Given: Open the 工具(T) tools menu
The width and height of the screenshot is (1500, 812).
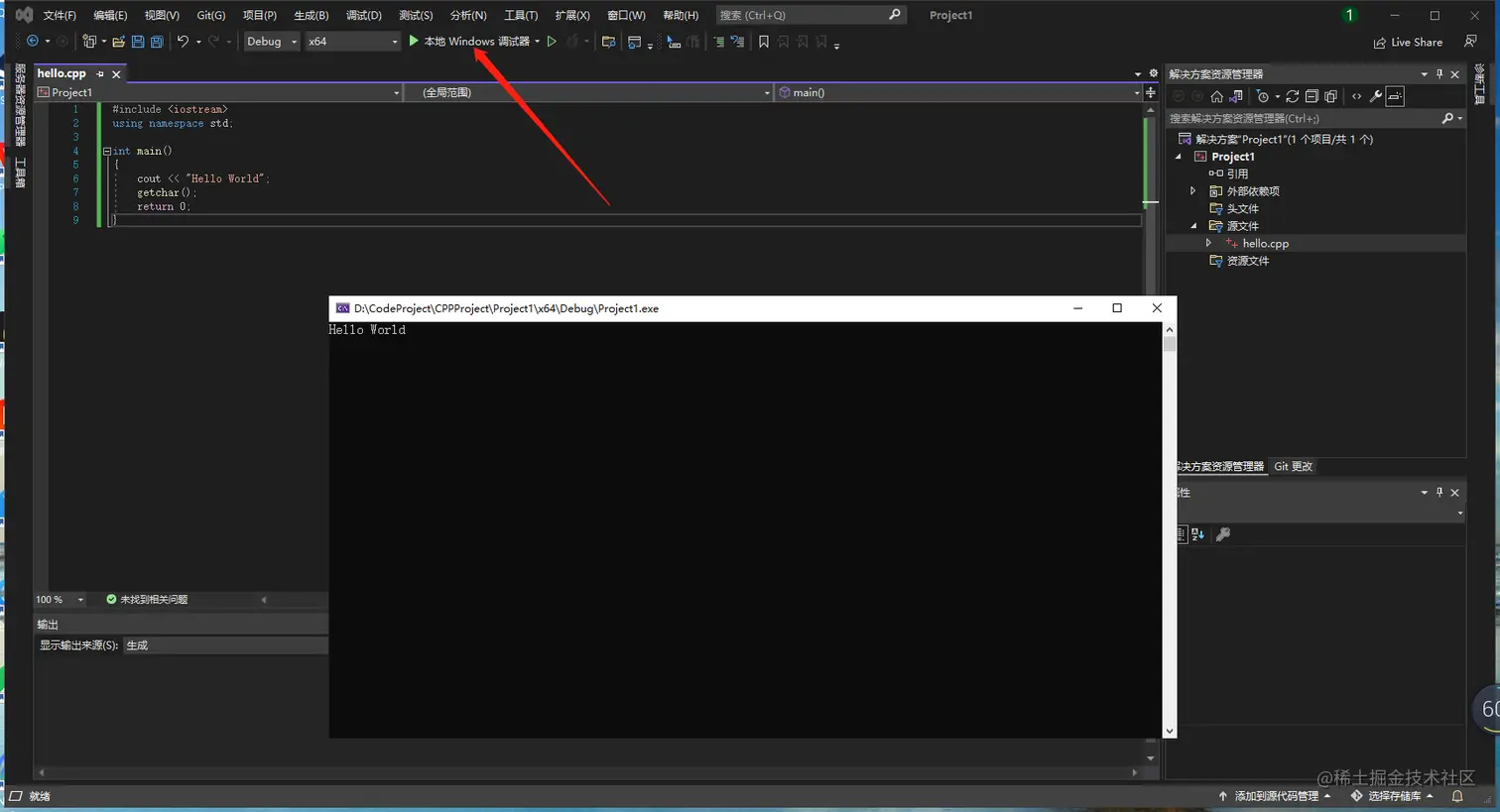Looking at the screenshot, I should pyautogui.click(x=521, y=15).
